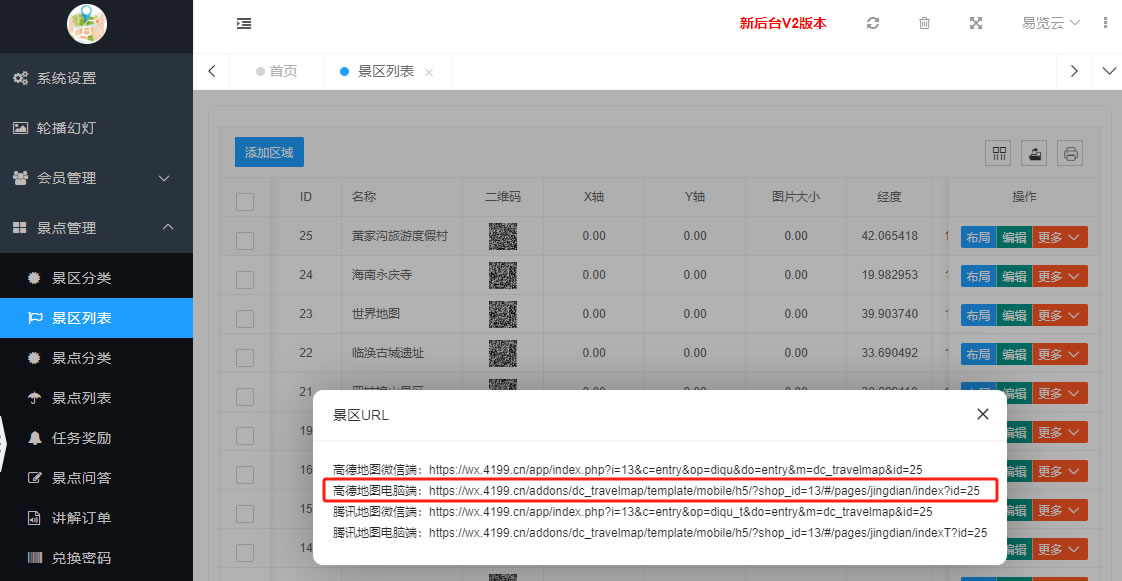Check the row ID 25 checkbox
The image size is (1122, 581).
tap(245, 240)
